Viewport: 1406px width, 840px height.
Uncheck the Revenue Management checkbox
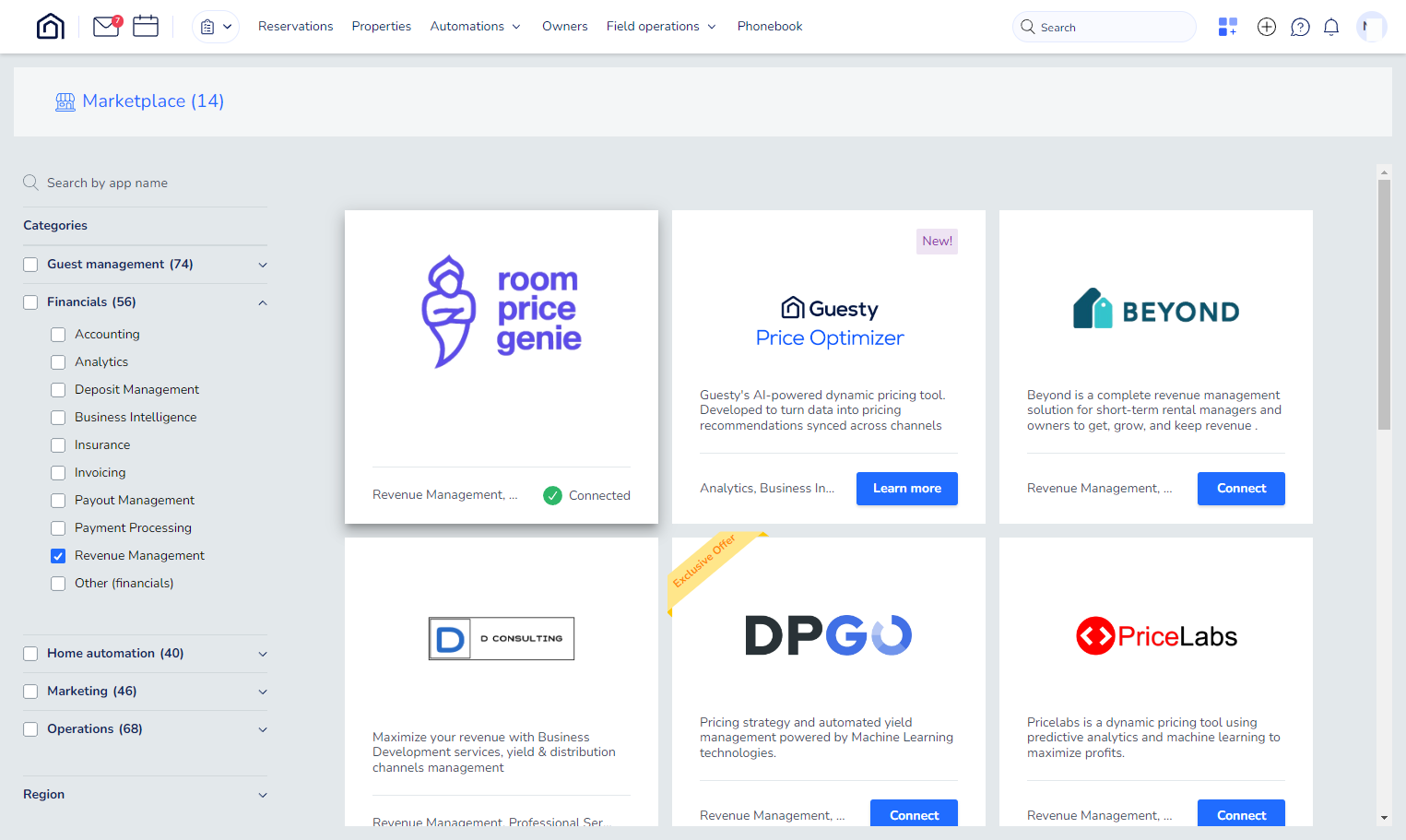(58, 556)
